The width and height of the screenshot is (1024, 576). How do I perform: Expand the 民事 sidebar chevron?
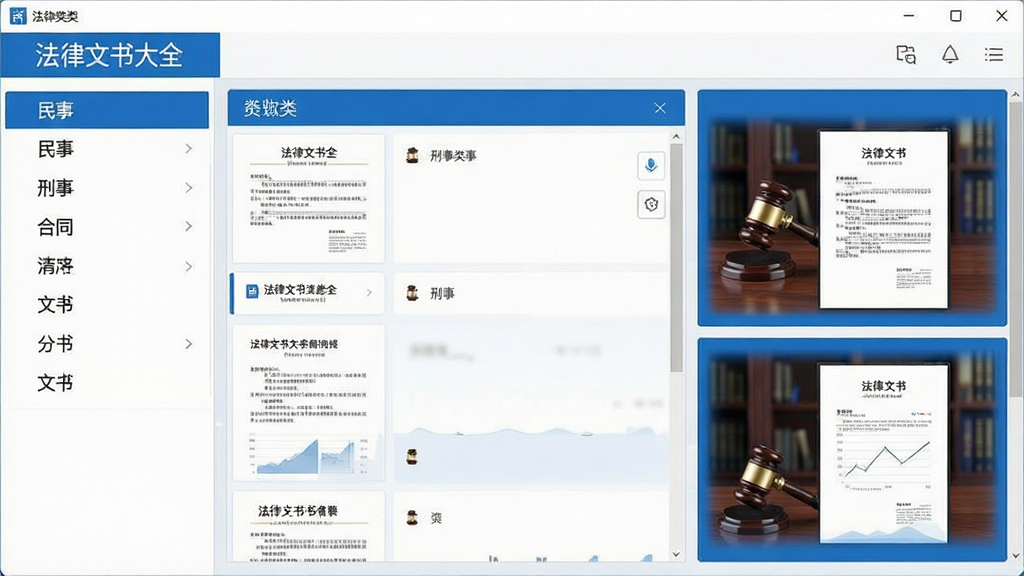coord(189,149)
